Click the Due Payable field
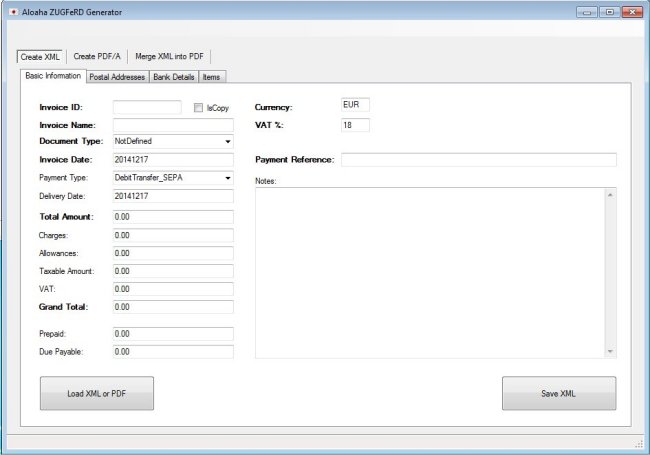The image size is (650, 455). coord(173,352)
